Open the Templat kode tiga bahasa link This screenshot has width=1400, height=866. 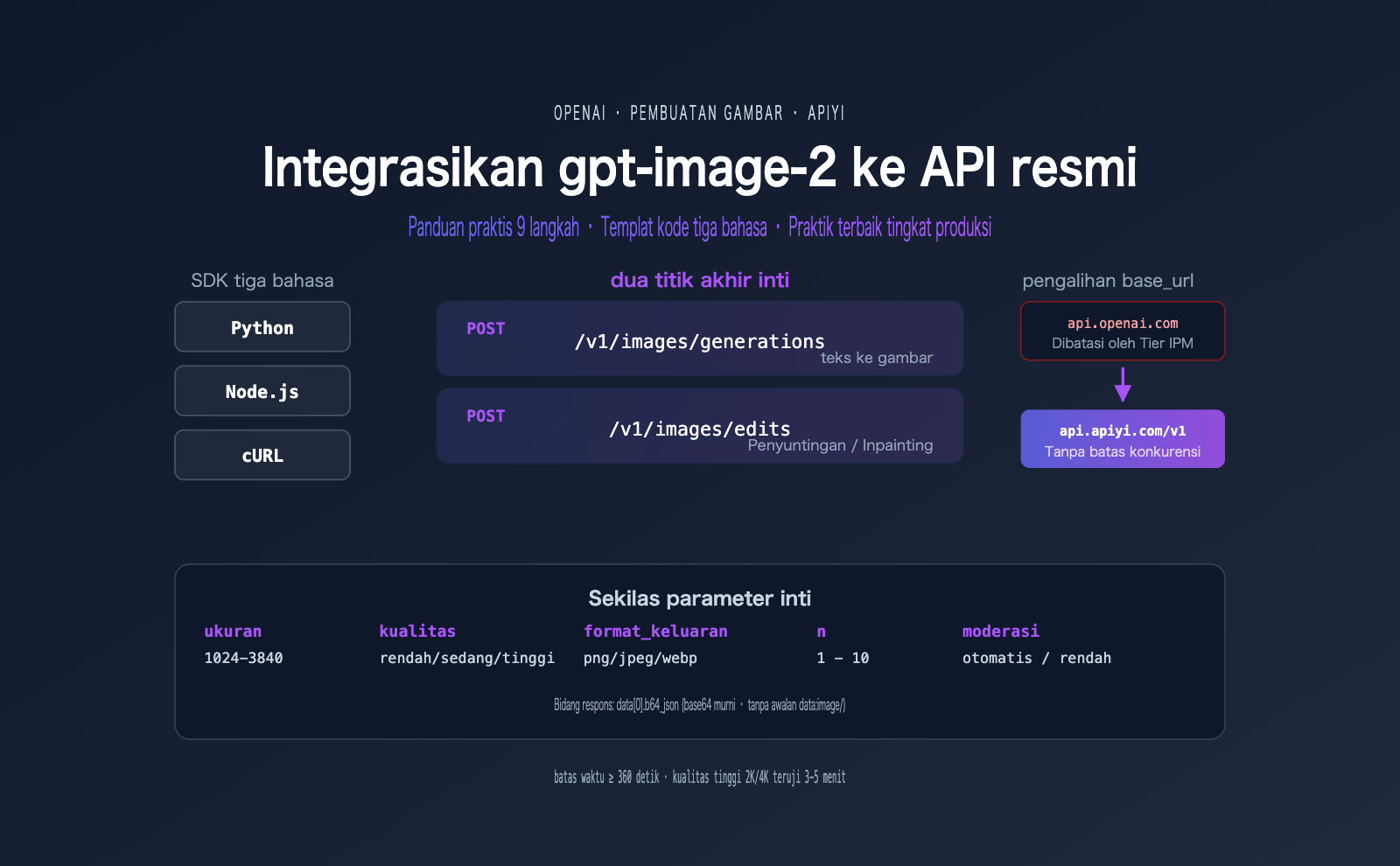click(685, 227)
